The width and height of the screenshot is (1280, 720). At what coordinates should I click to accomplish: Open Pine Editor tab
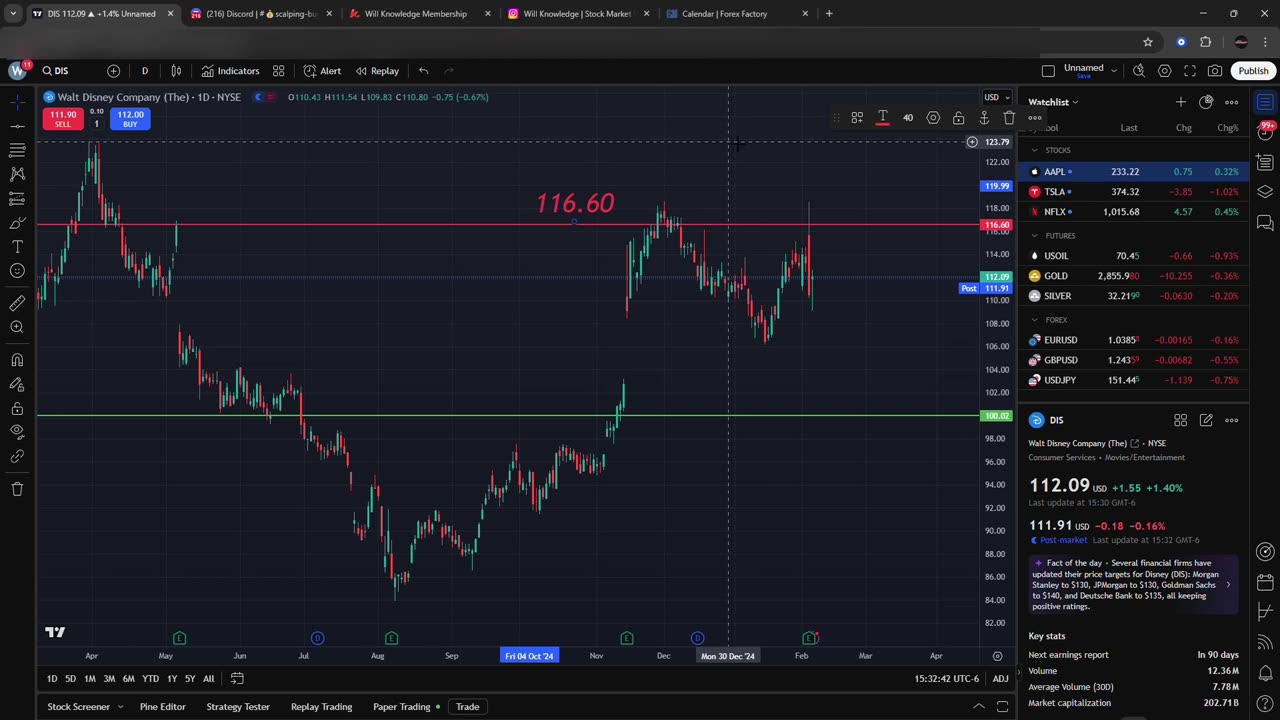(163, 707)
